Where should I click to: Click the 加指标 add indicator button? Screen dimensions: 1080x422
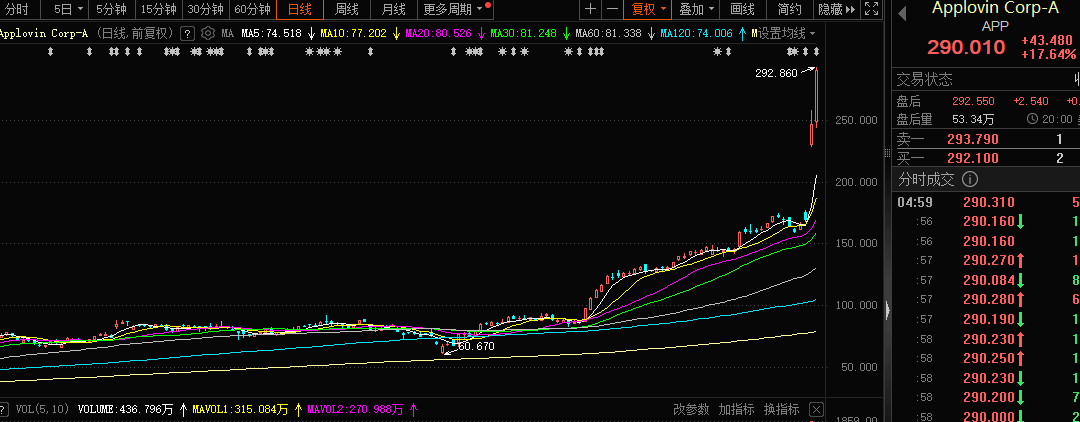click(736, 409)
